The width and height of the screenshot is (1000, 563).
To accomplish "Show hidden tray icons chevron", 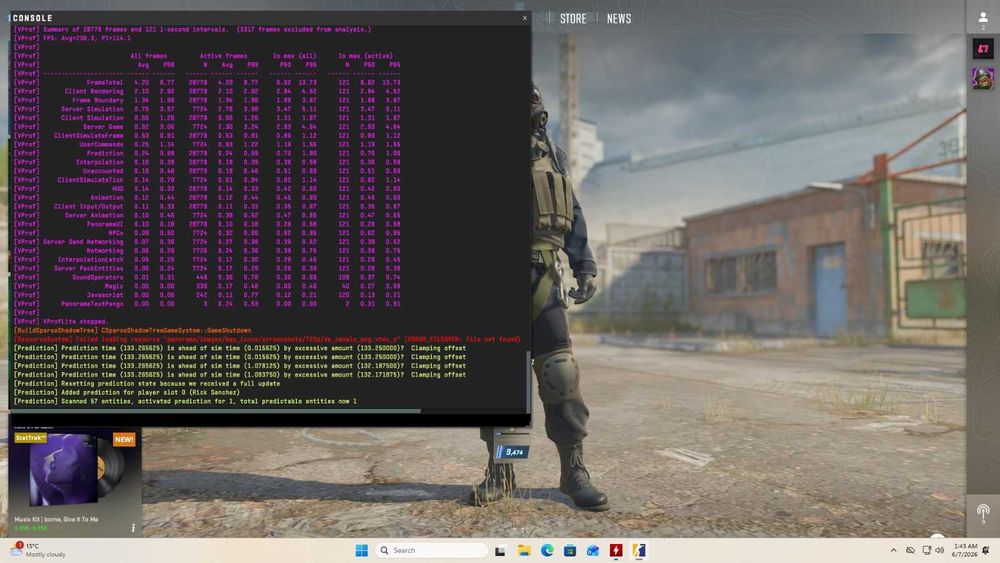I will 893,550.
